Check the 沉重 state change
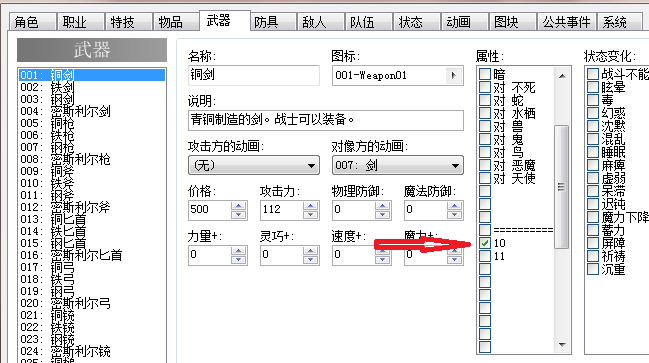The height and width of the screenshot is (363, 649). coord(593,269)
